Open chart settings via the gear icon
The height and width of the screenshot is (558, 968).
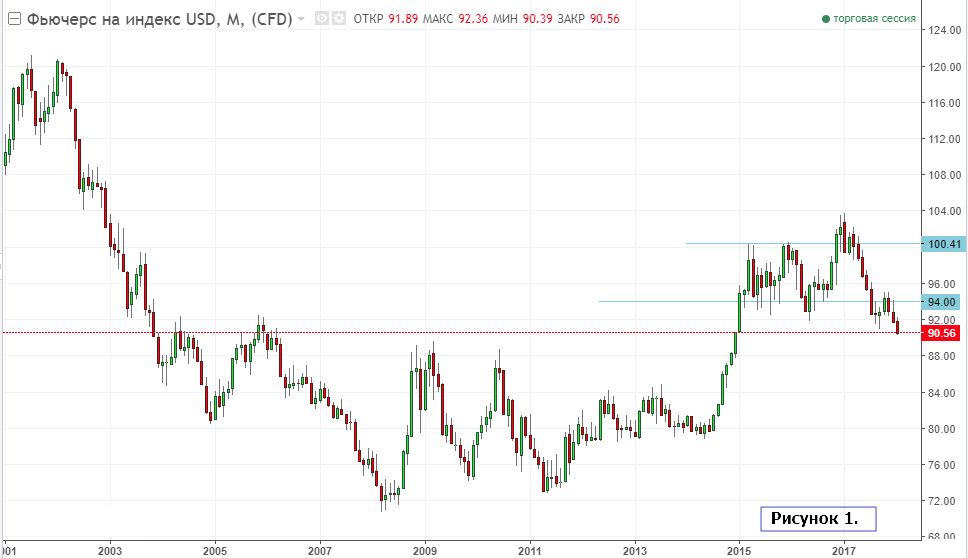pyautogui.click(x=338, y=19)
